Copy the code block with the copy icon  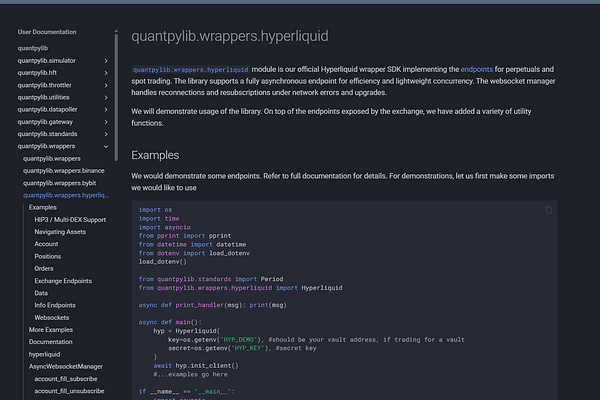[x=548, y=210]
